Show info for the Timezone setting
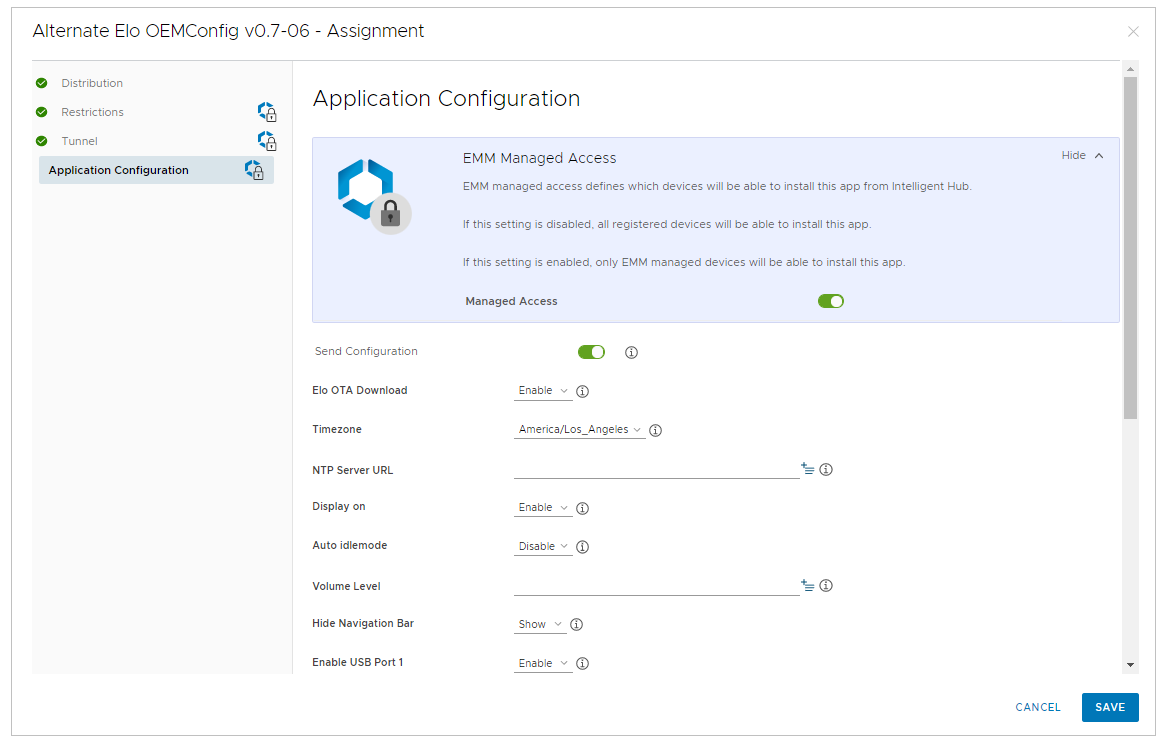 656,430
